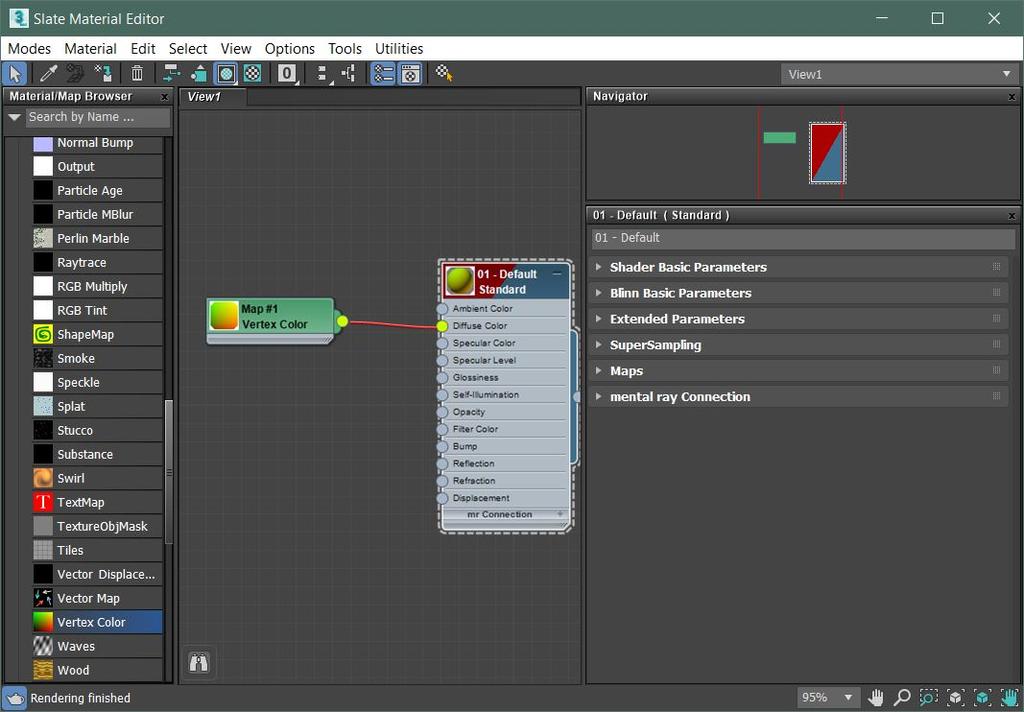Toggle Show Background in Preview checker icon
The height and width of the screenshot is (712, 1024).
pos(253,74)
